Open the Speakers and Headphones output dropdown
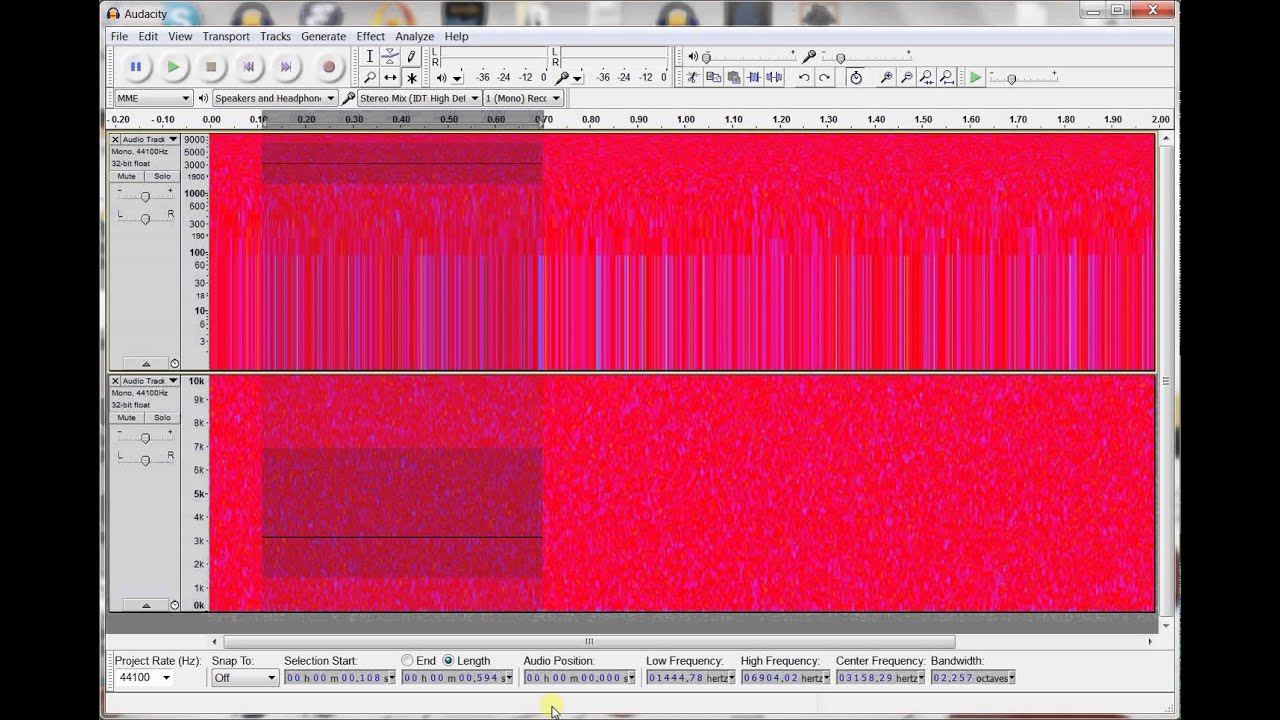This screenshot has height=720, width=1280. coord(274,98)
